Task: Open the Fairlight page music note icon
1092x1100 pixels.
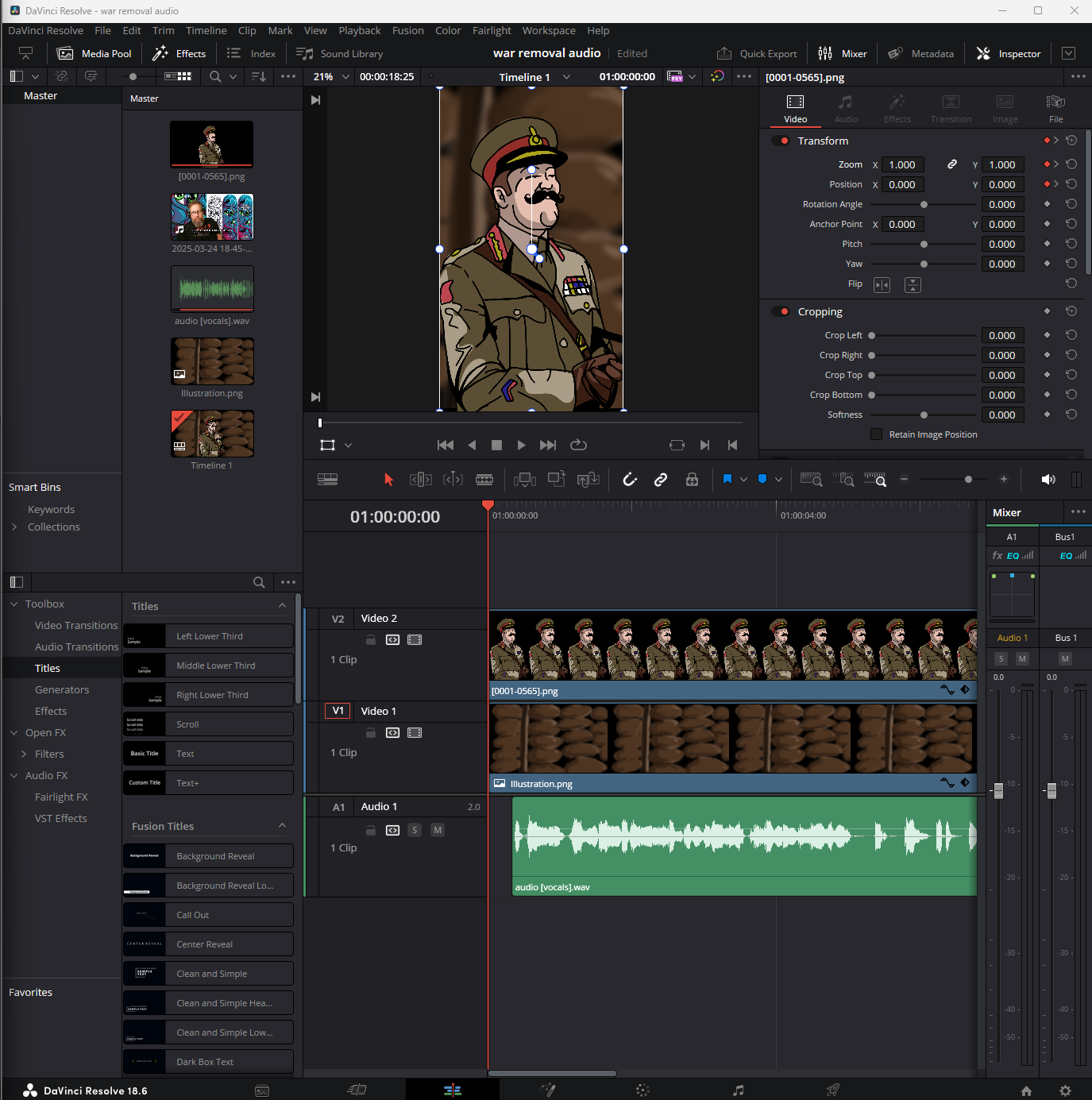Action: [738, 1090]
